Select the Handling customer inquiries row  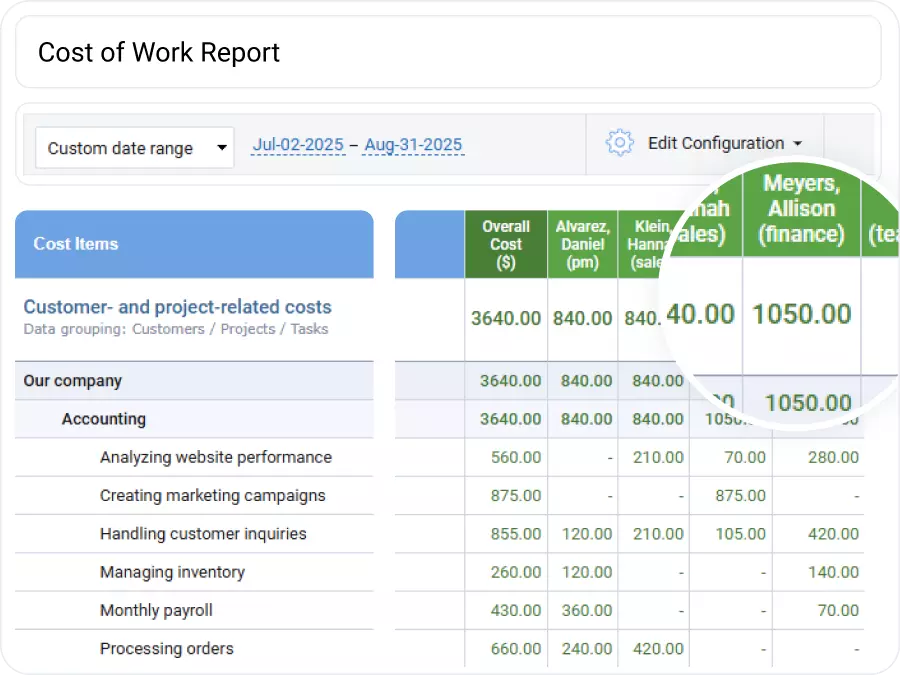pyautogui.click(x=205, y=534)
